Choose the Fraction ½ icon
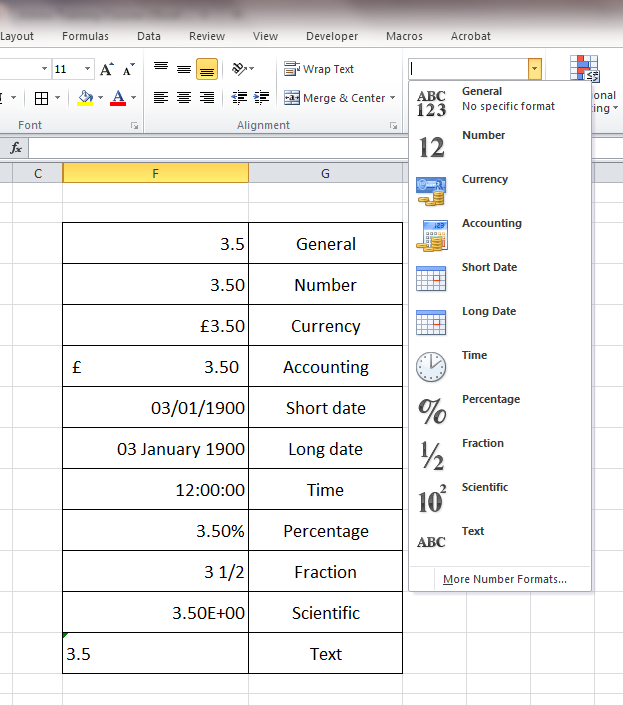 click(432, 455)
